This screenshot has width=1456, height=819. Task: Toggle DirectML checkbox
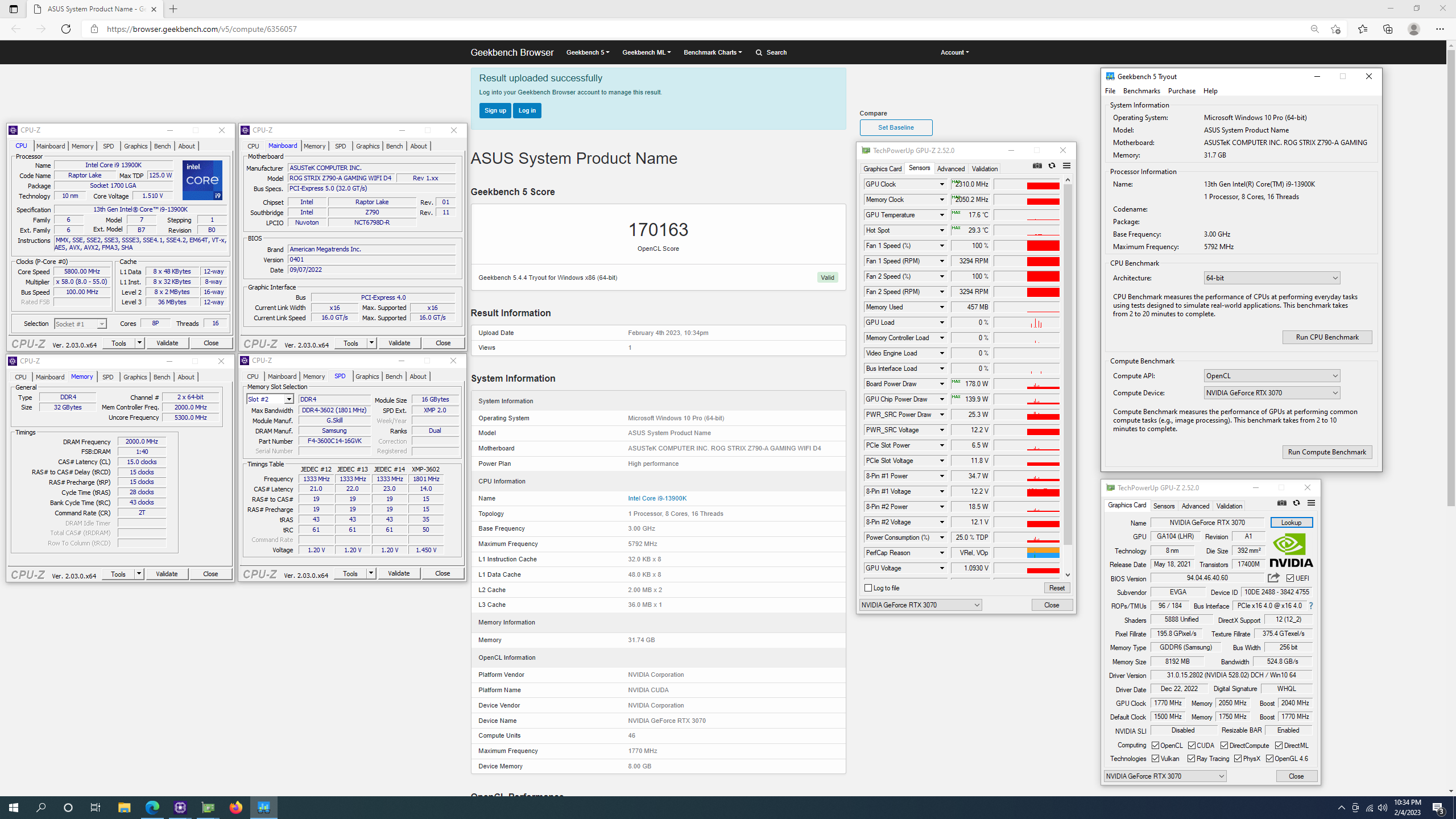pyautogui.click(x=1279, y=746)
